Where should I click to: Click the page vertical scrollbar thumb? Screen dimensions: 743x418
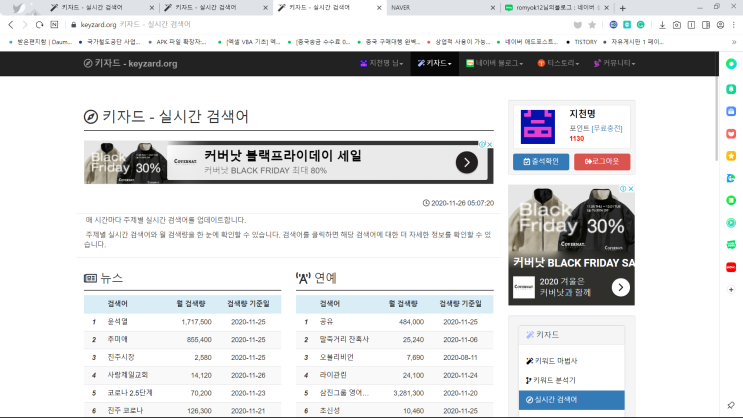coord(716,118)
